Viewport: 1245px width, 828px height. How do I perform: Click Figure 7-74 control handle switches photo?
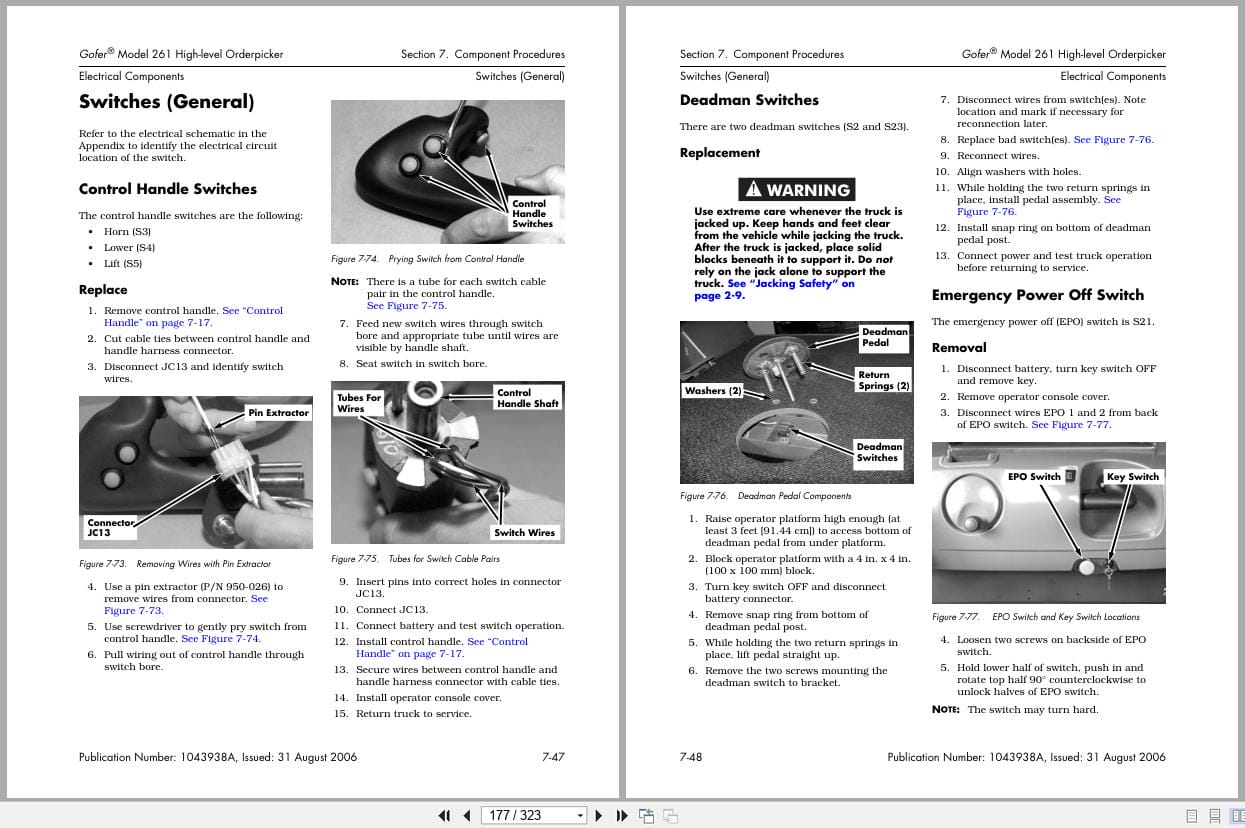tap(448, 172)
